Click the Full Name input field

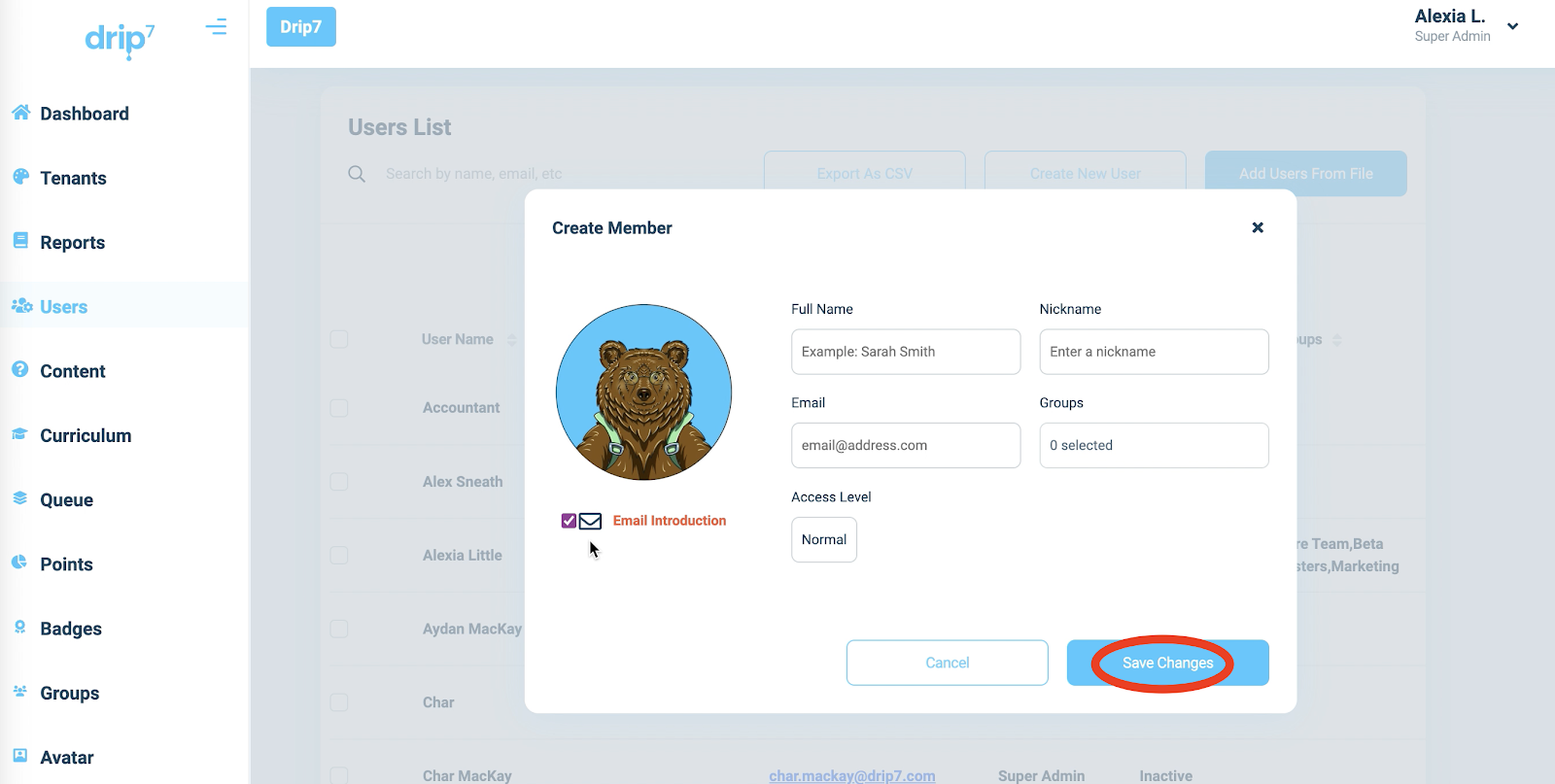click(906, 352)
